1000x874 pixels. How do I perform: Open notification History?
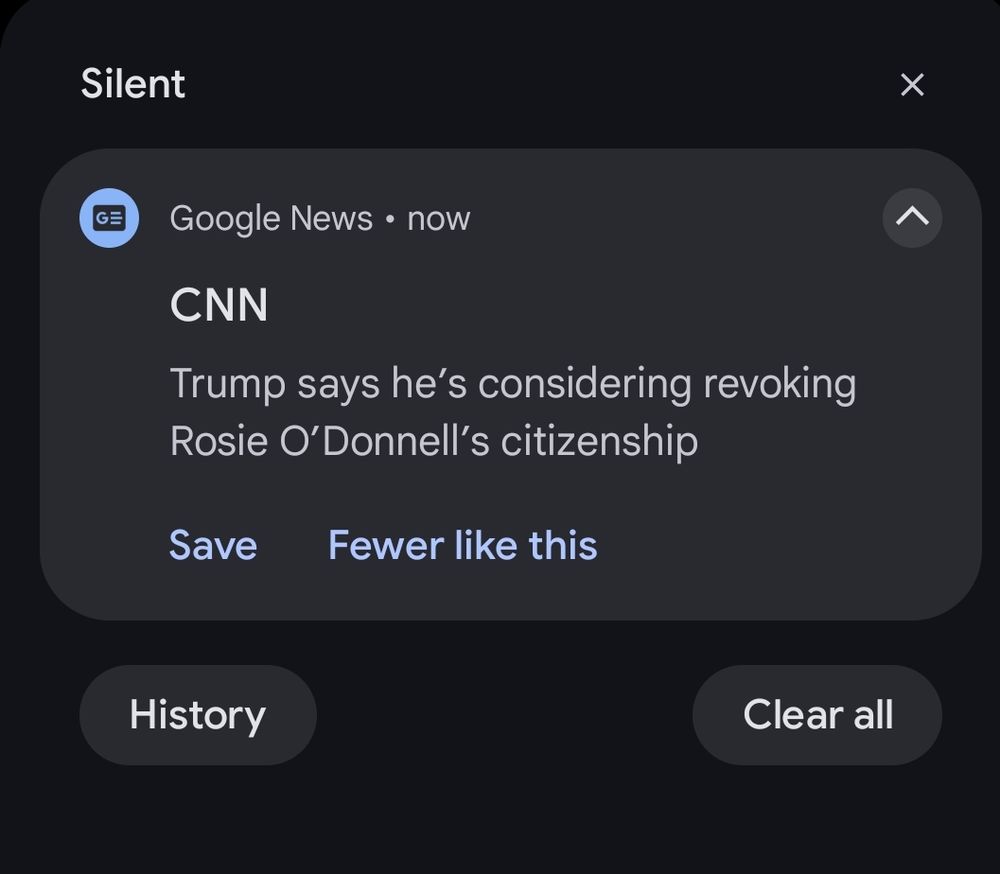tap(198, 715)
